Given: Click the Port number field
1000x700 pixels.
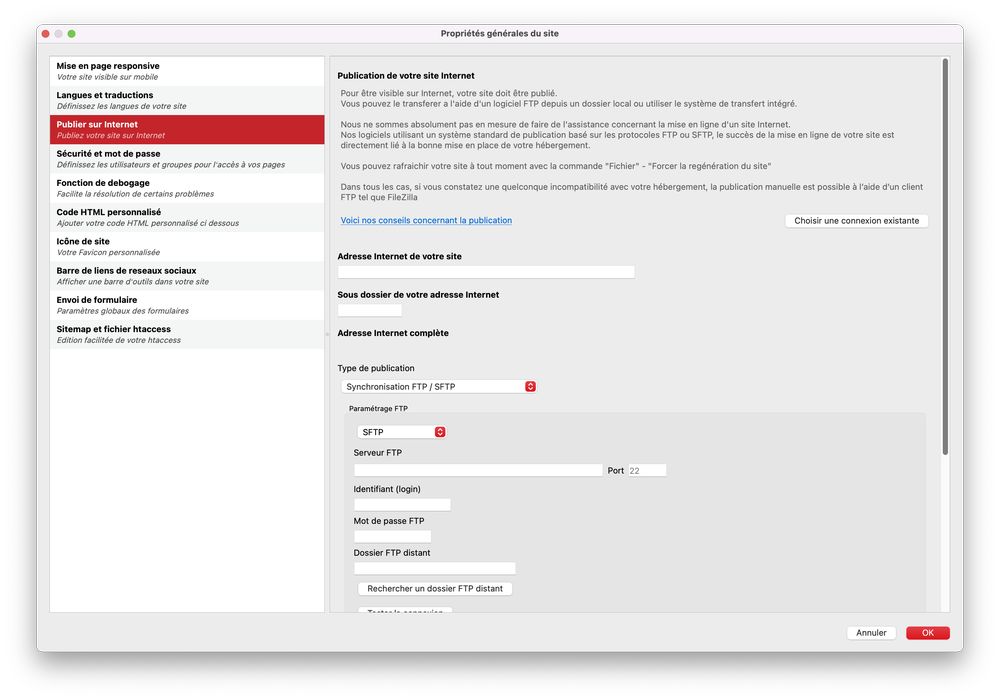Looking at the screenshot, I should [646, 470].
